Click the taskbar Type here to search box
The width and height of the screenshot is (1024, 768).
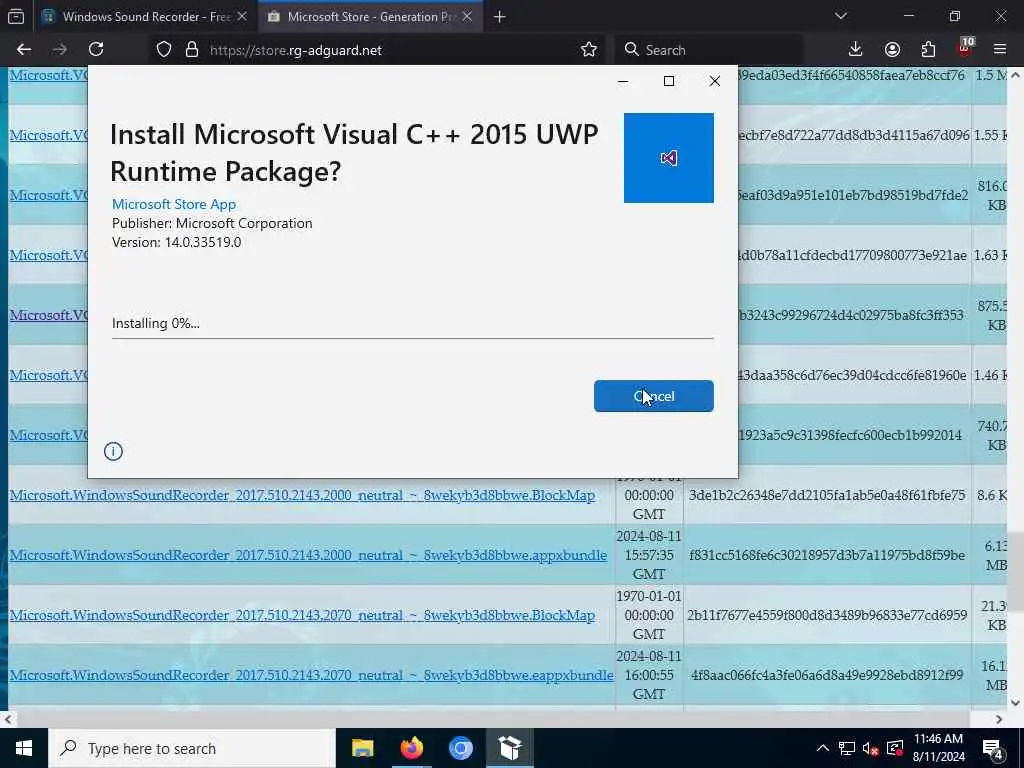click(192, 748)
